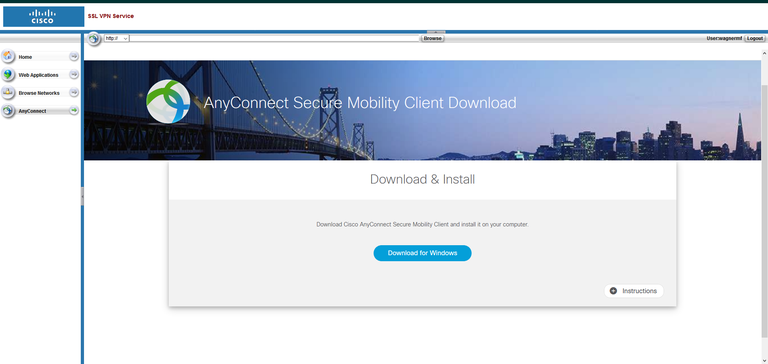This screenshot has width=768, height=364.
Task: Select the Browse Networks menu item
Action: 39,93
